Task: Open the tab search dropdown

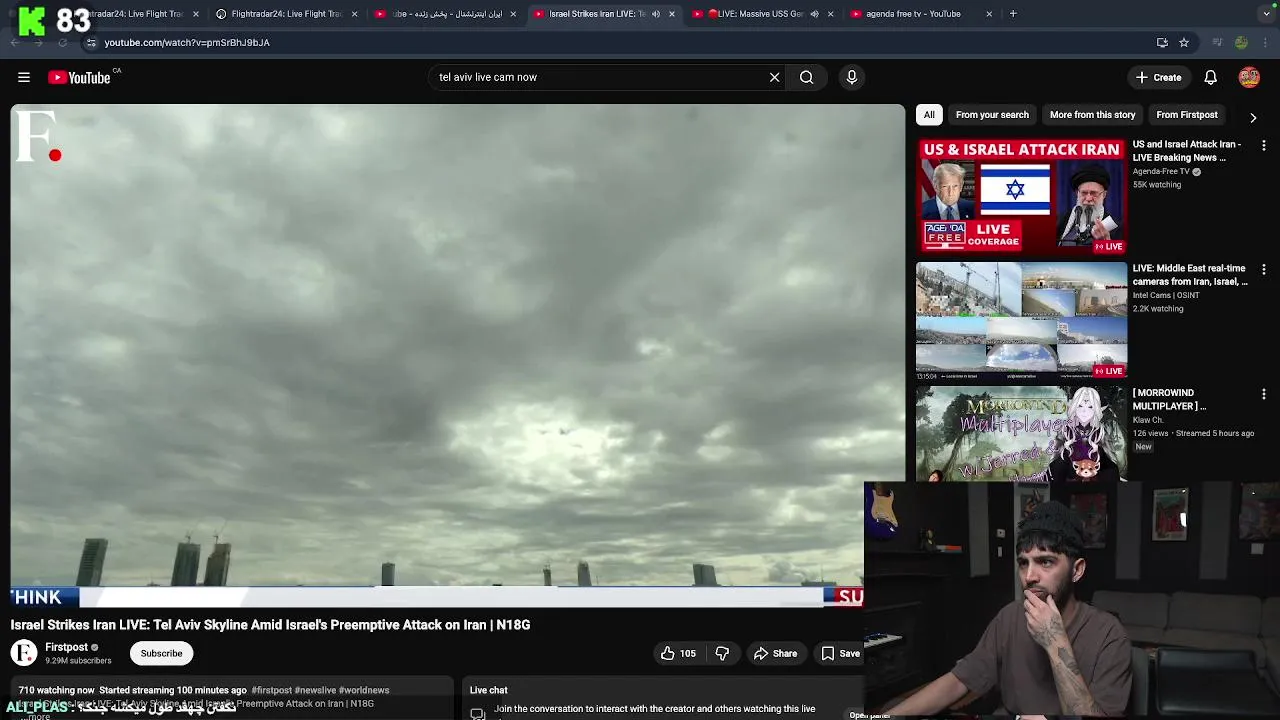Action: point(1266,14)
